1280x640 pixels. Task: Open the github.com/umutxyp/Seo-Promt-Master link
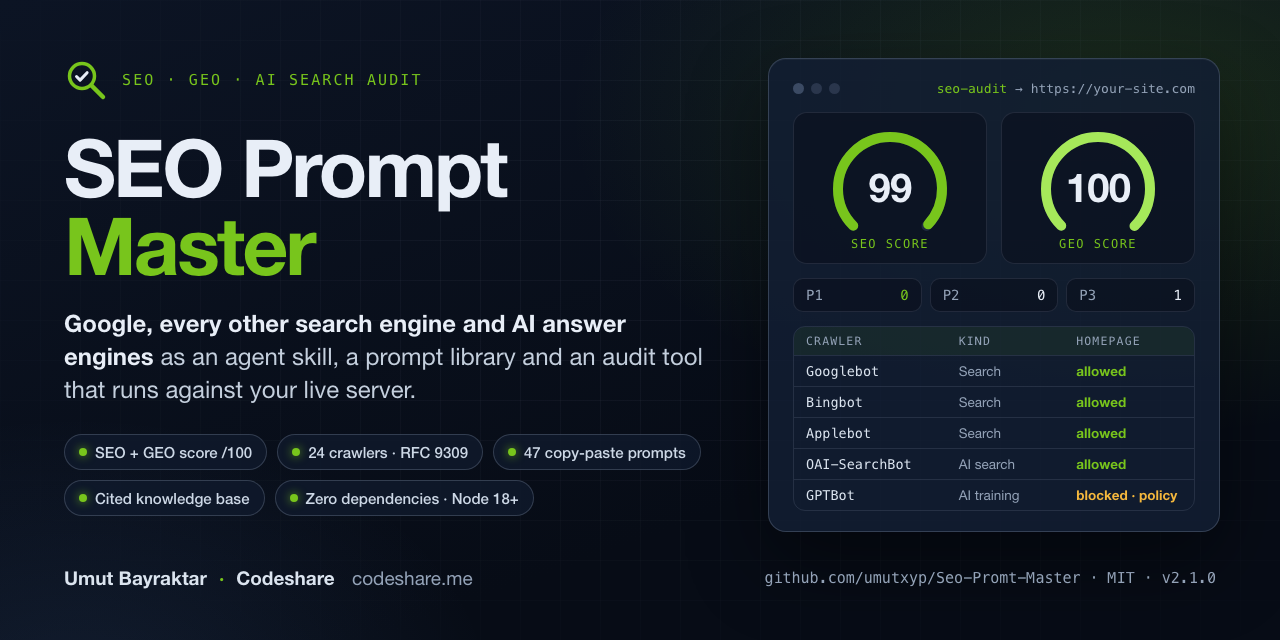[x=922, y=578]
